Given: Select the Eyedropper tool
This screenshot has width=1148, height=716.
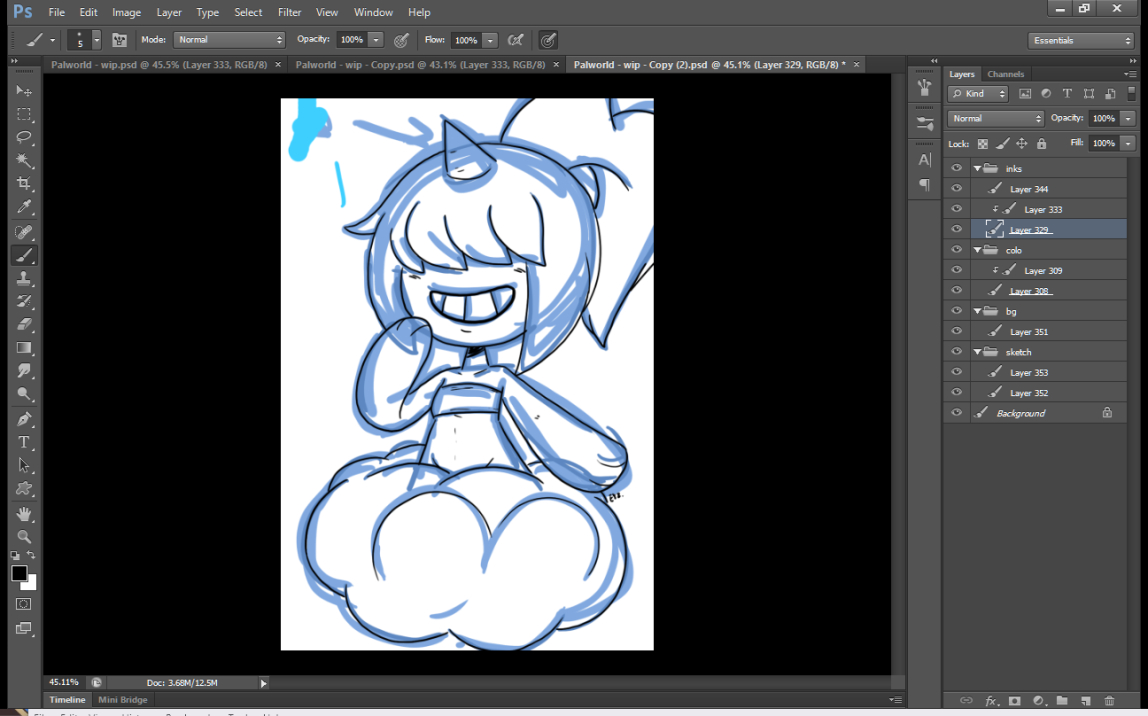Looking at the screenshot, I should [24, 208].
